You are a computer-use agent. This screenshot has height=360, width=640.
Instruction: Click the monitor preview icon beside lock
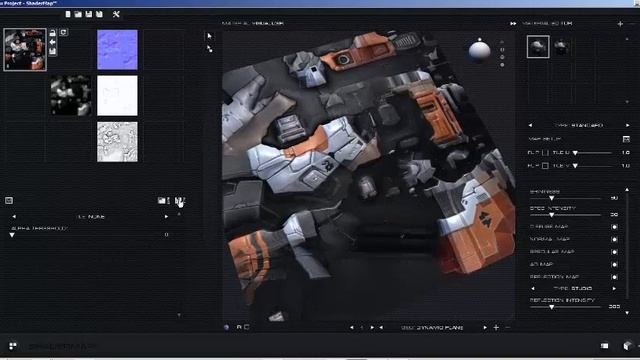64,32
